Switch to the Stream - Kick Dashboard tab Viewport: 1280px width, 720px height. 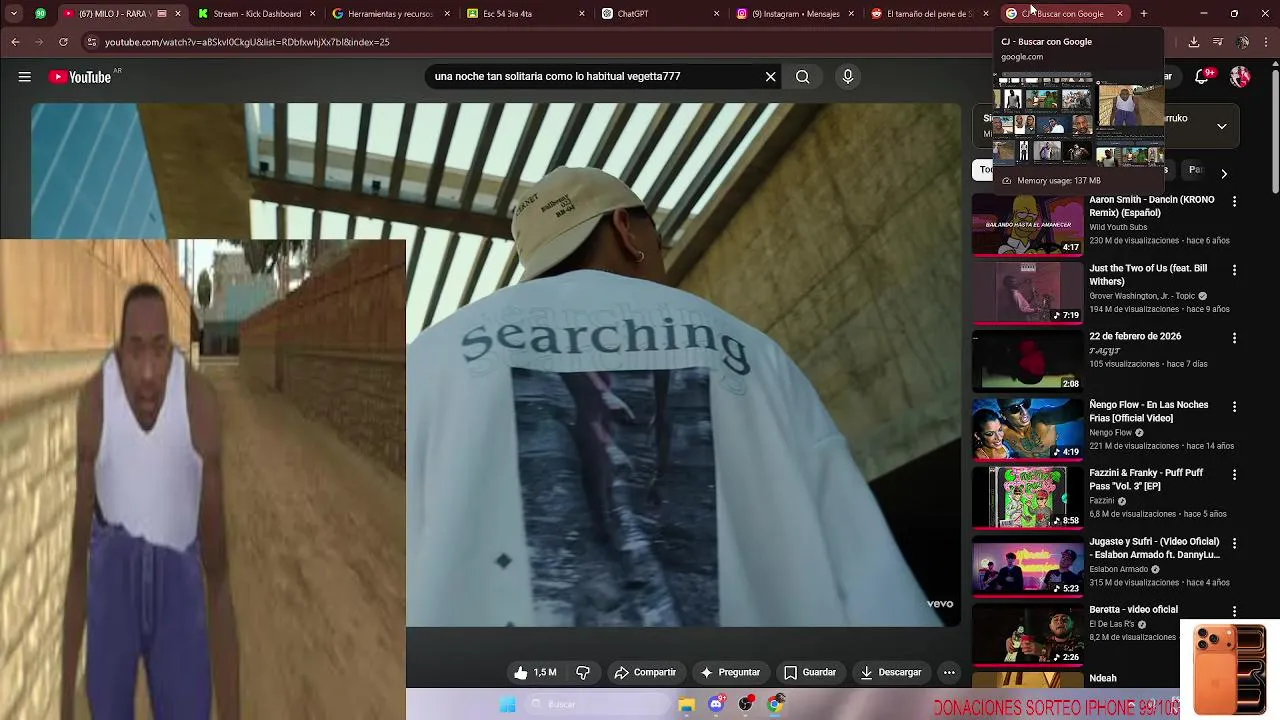(x=257, y=14)
